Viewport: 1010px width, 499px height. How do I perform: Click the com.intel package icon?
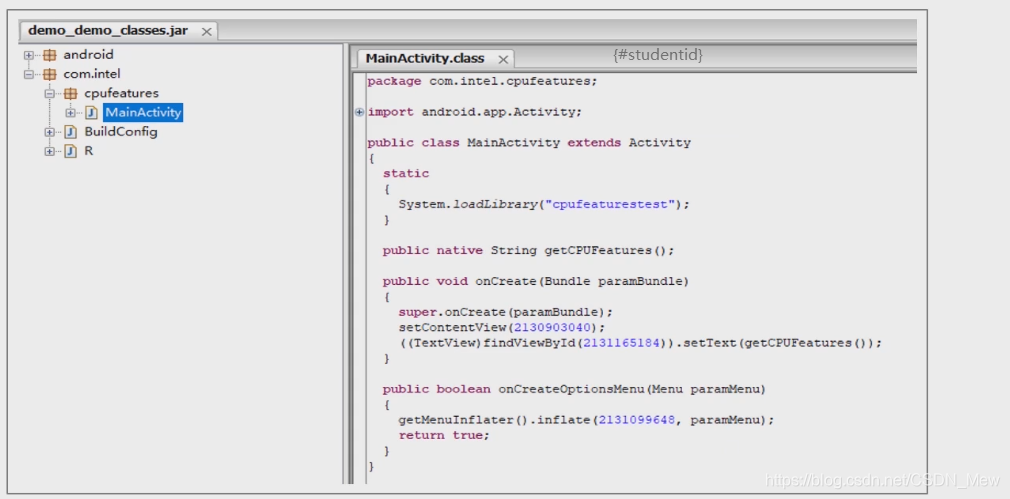[x=49, y=75]
